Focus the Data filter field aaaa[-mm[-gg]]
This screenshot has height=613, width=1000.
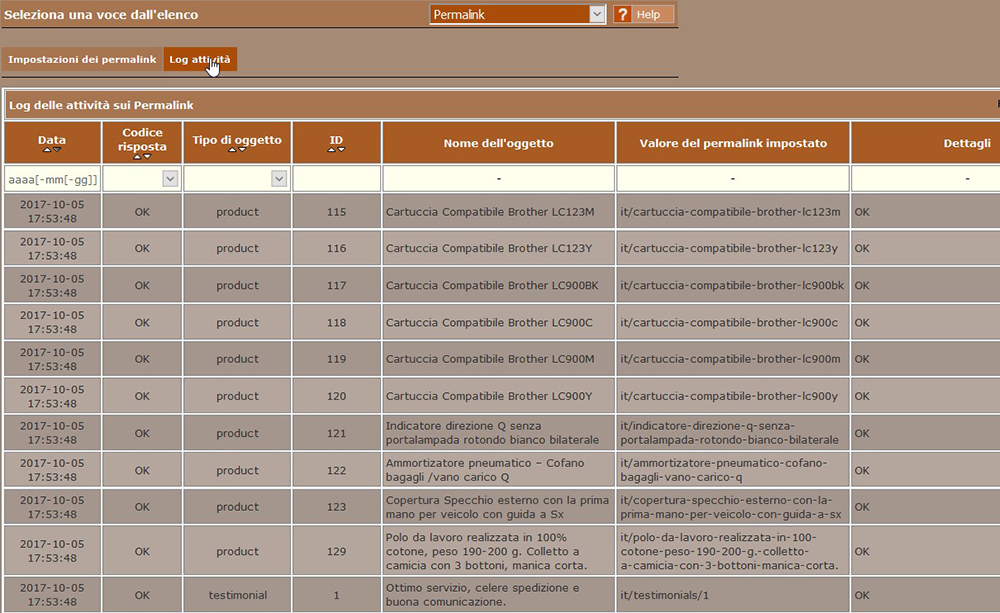(x=52, y=179)
